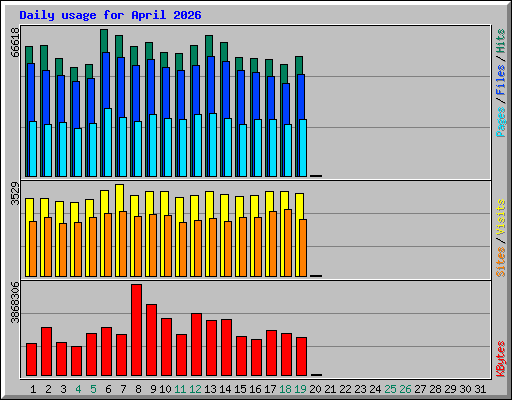Click the cyan "Pages" legend label
The height and width of the screenshot is (400, 512).
[x=500, y=122]
